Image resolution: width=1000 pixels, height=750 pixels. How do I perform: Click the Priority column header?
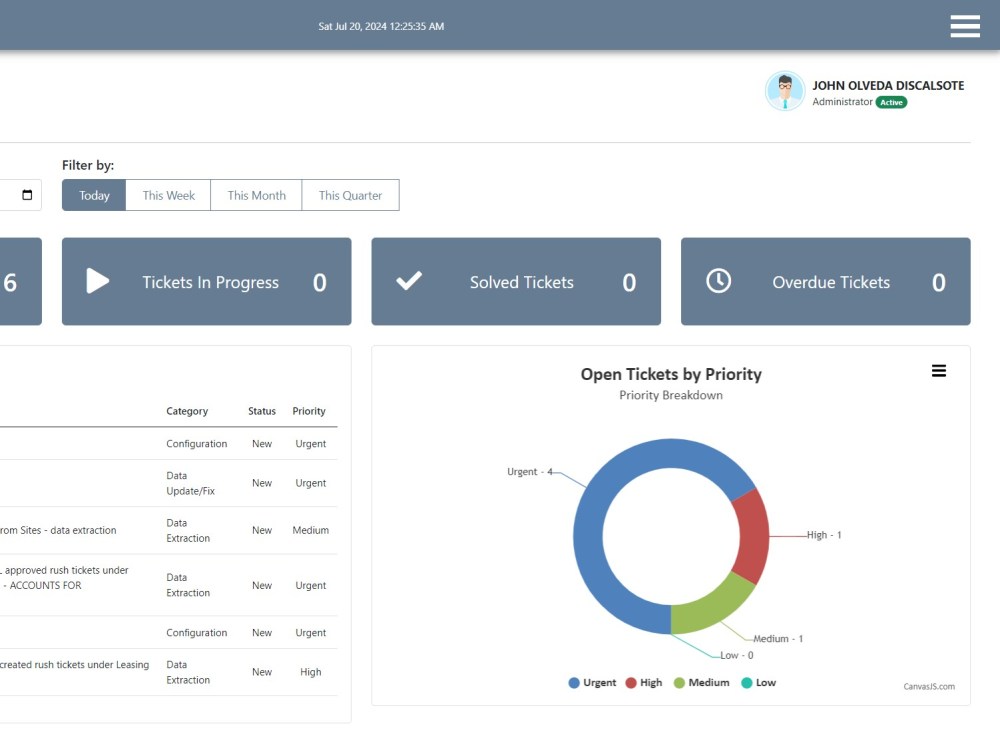pos(309,411)
